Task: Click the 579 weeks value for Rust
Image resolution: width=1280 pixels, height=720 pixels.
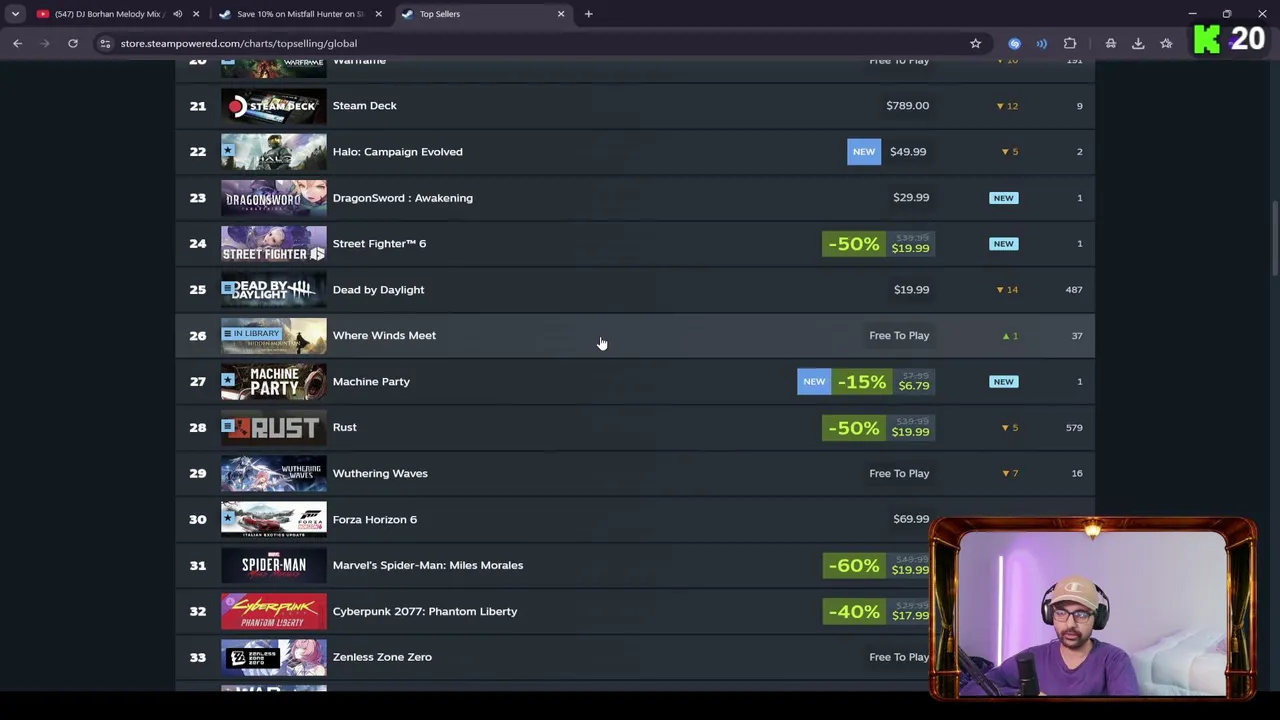Action: point(1074,427)
